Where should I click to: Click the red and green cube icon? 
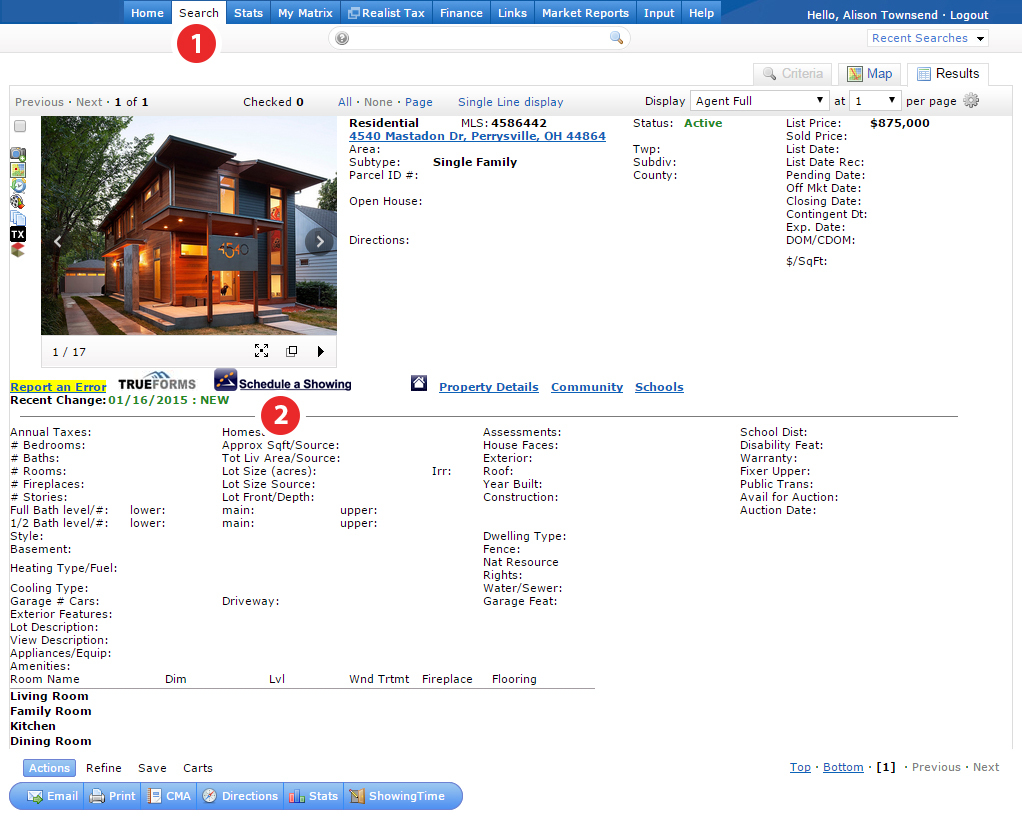(18, 250)
